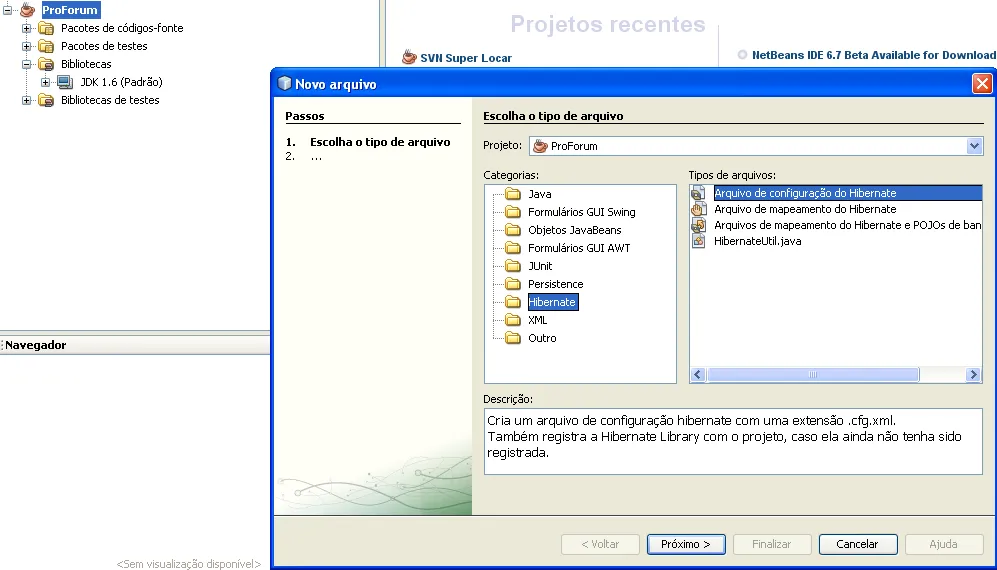Select Arquivo de mapeamento do Hibernate file type
The width and height of the screenshot is (997, 570).
pos(805,209)
